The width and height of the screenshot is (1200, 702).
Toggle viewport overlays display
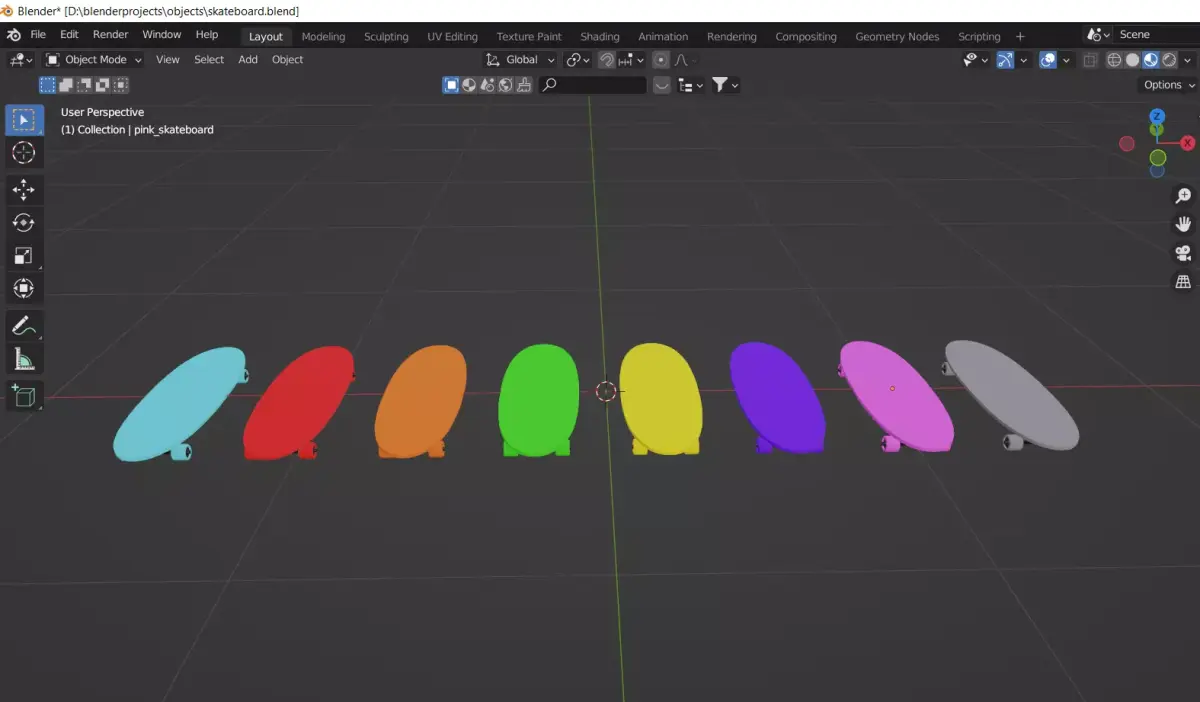(x=1047, y=60)
